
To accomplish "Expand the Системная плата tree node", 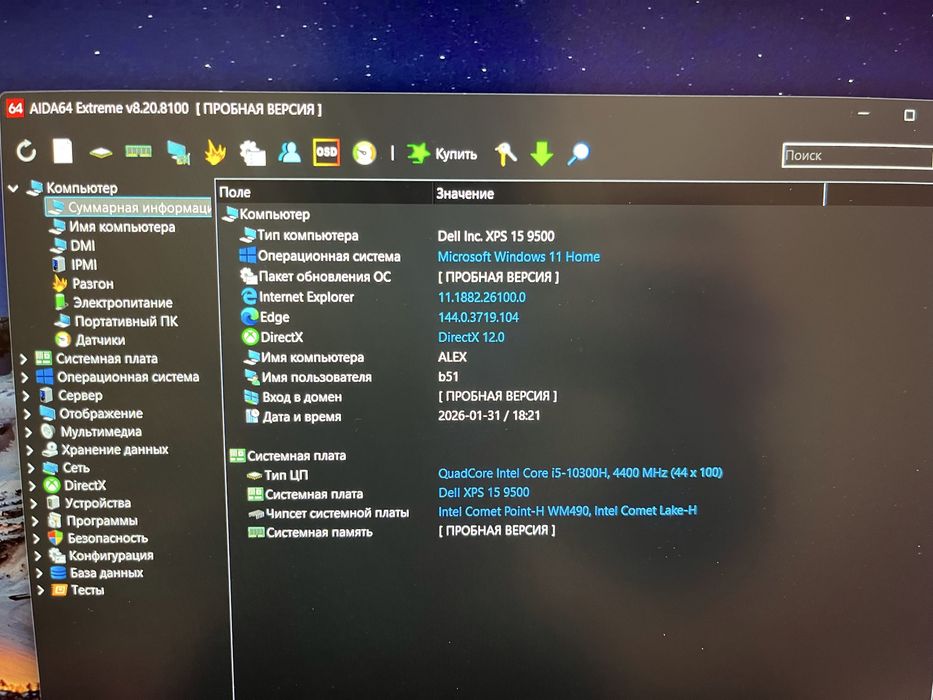I will (x=23, y=359).
